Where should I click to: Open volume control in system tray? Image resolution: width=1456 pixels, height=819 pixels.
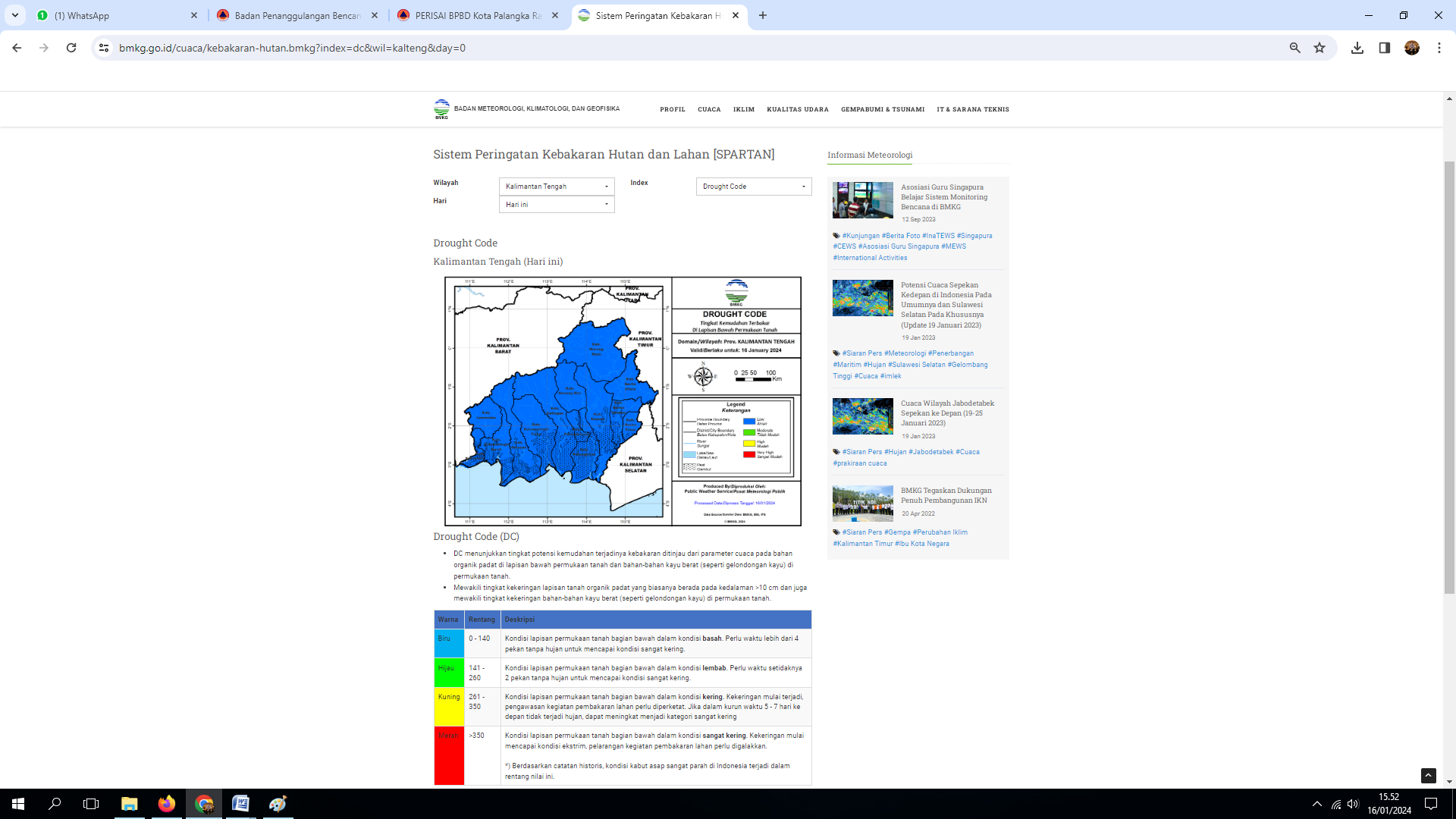click(x=1353, y=804)
